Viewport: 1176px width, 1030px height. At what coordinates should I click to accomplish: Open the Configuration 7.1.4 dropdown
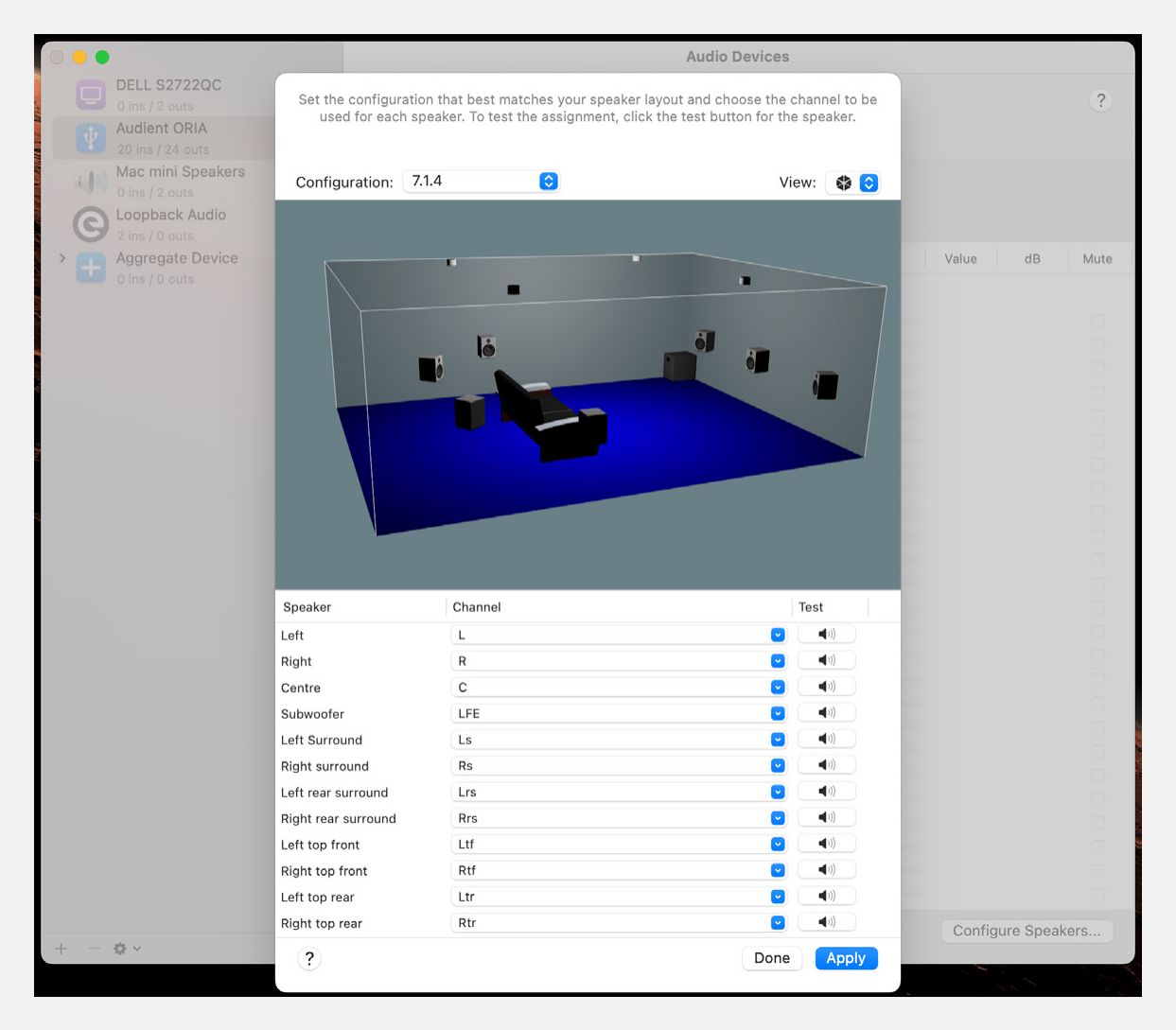[482, 182]
